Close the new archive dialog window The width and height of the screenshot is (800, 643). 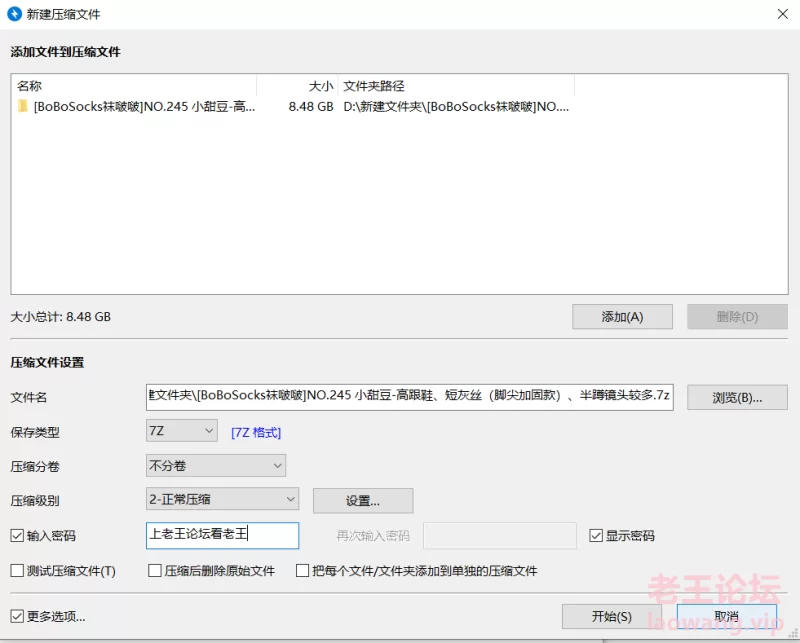pos(781,14)
